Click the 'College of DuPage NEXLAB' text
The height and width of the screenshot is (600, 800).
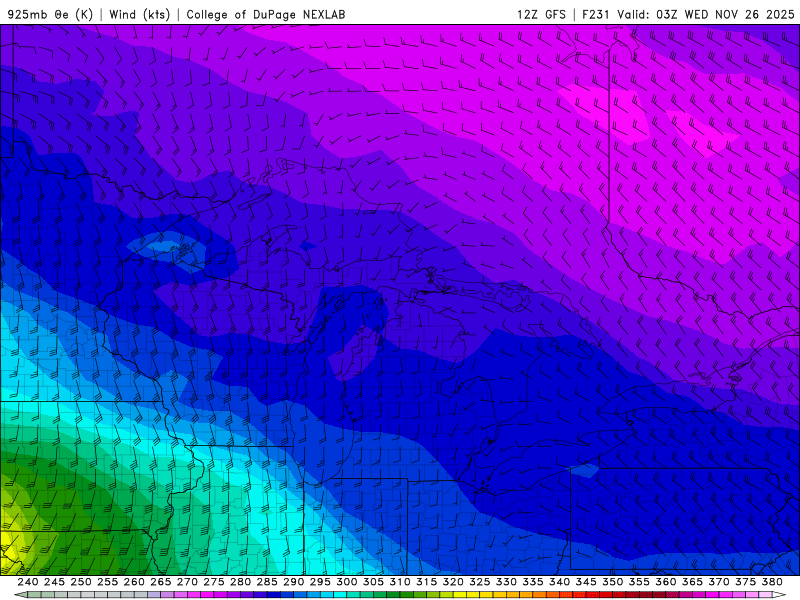266,14
